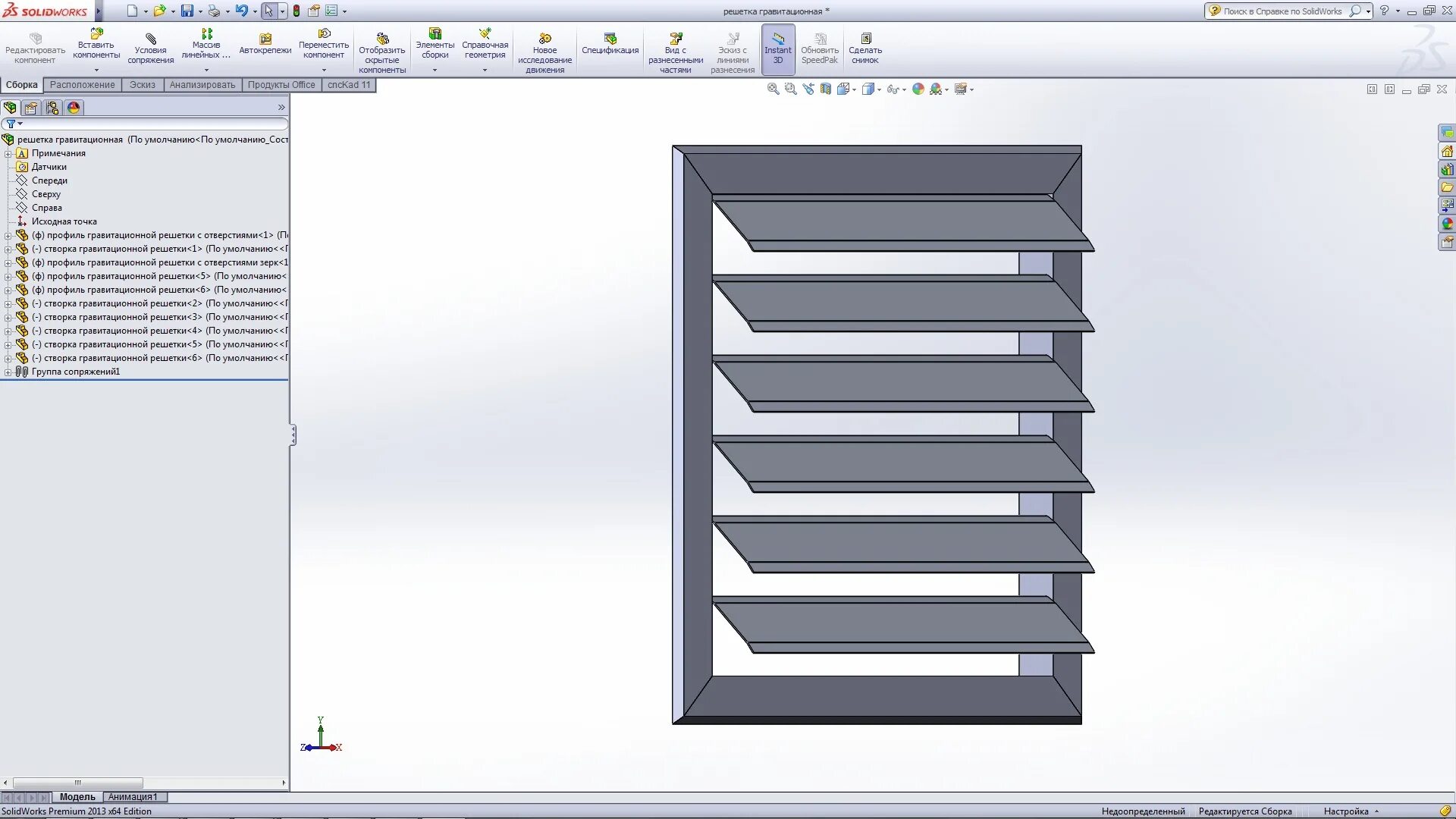Click the Zoom to Fit magnifier icon

pyautogui.click(x=773, y=89)
